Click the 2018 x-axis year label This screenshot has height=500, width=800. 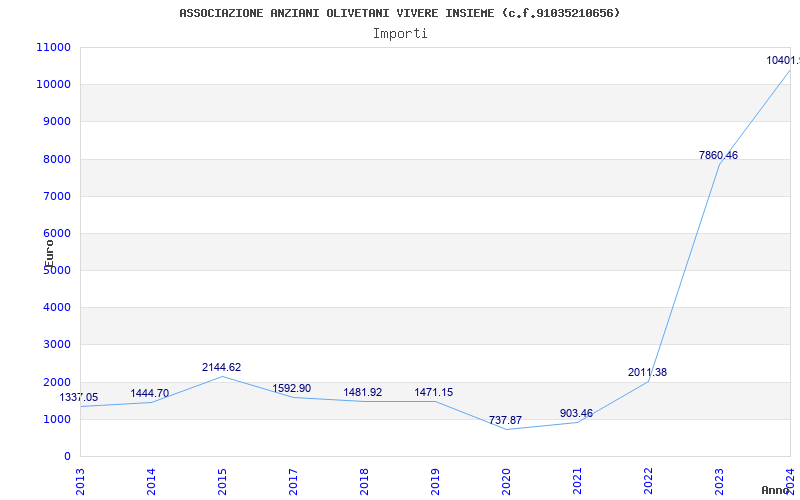point(364,480)
